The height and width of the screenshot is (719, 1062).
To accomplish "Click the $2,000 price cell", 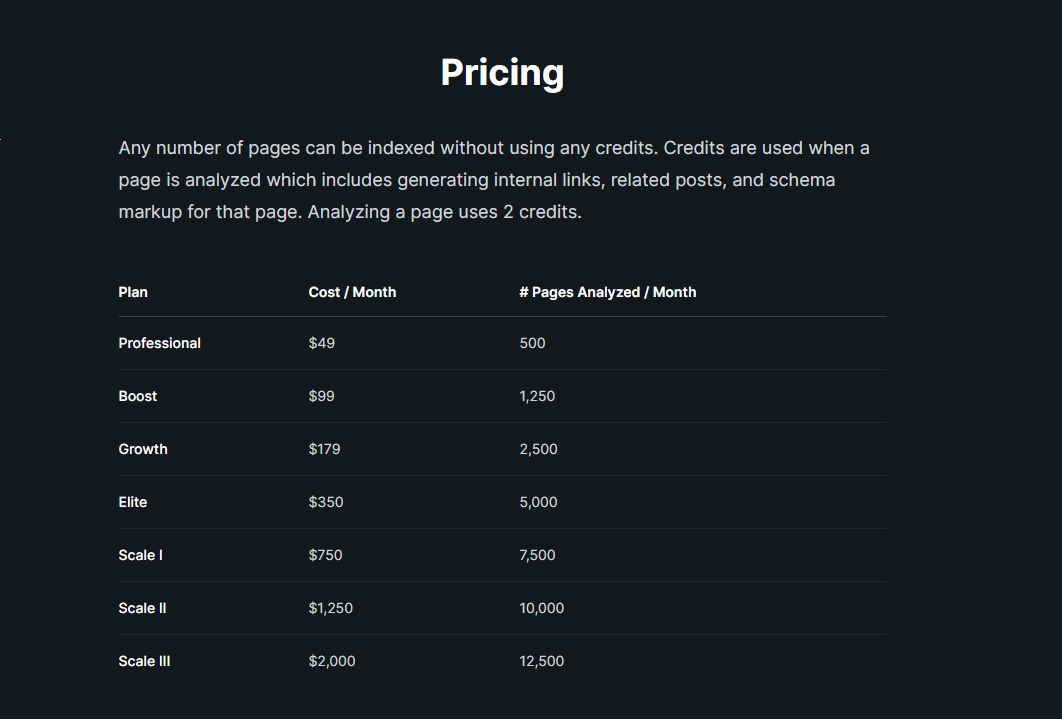I will 332,661.
